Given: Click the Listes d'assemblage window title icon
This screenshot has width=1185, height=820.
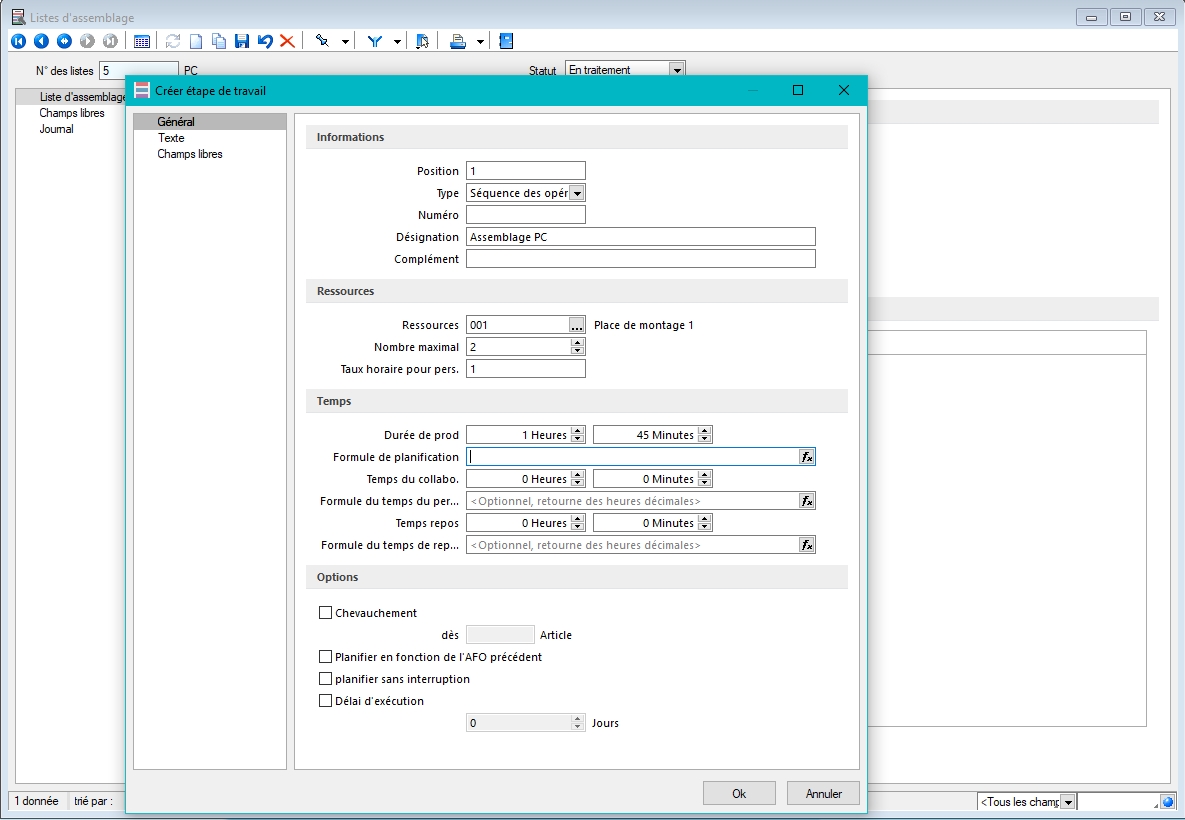Looking at the screenshot, I should tap(18, 17).
